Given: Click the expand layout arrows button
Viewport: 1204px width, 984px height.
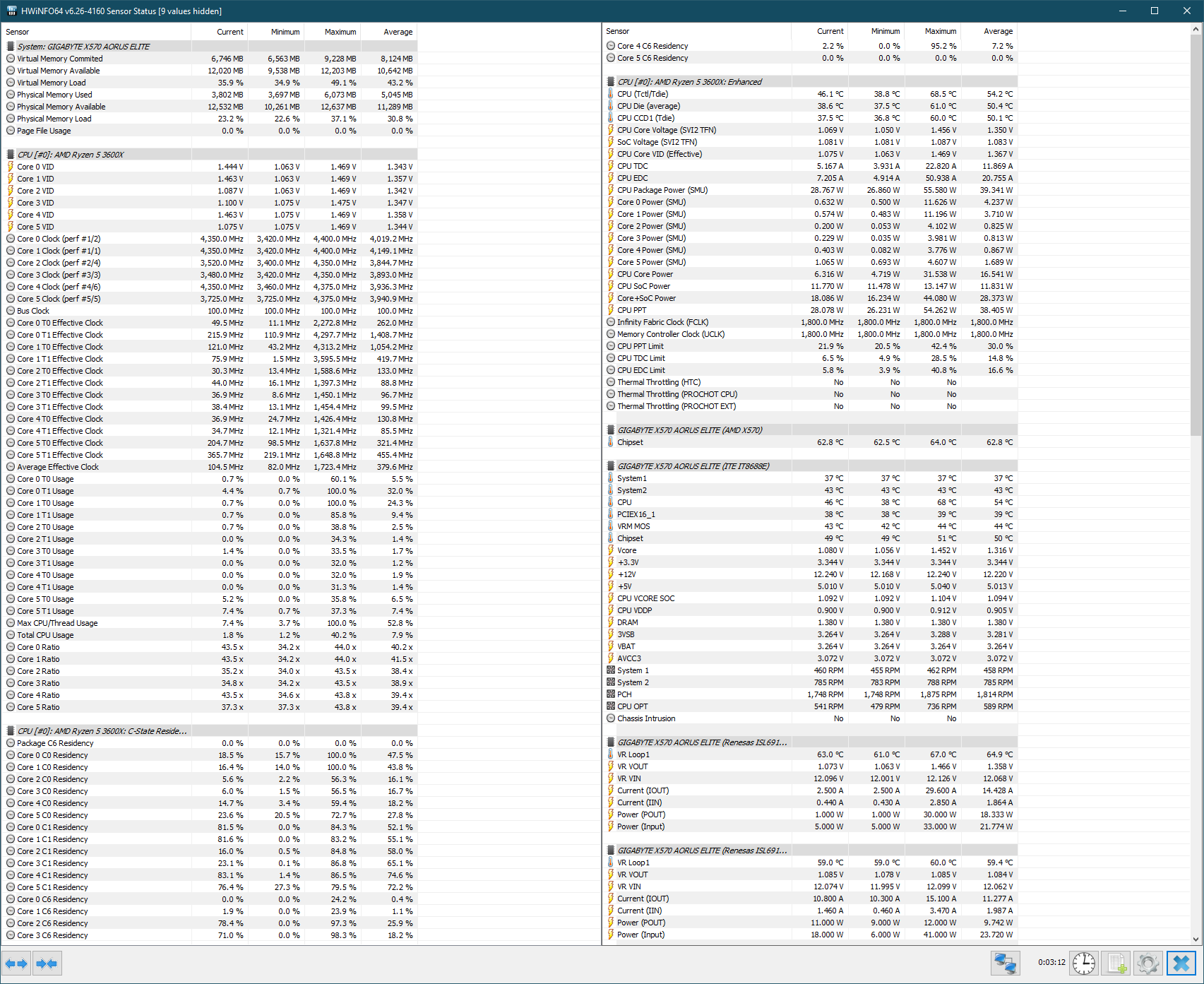Looking at the screenshot, I should pyautogui.click(x=16, y=964).
